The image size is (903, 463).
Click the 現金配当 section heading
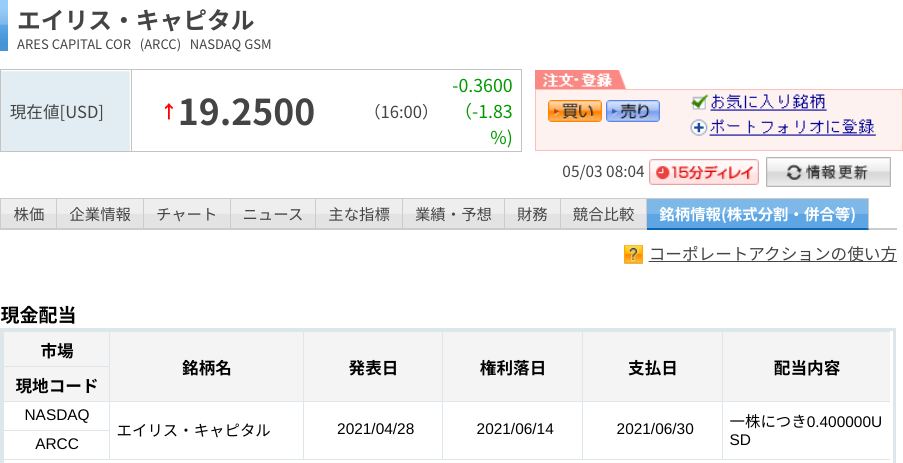click(x=38, y=315)
